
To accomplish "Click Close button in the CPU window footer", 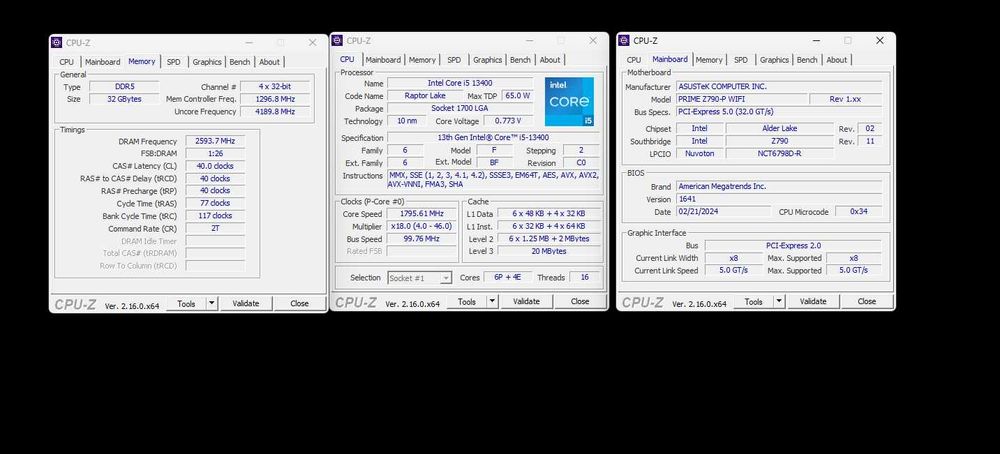I will tap(580, 302).
